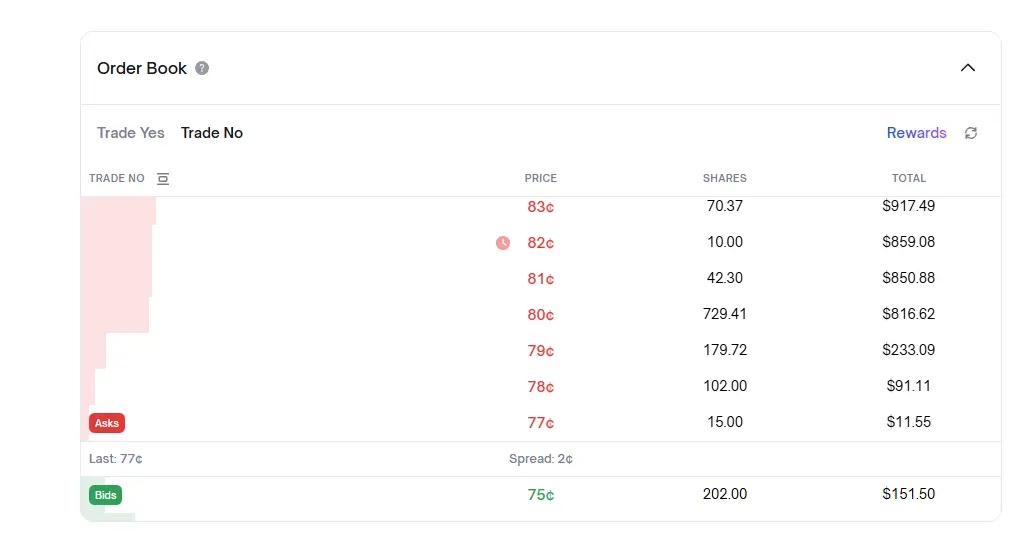Click the 78¢ ask price
Viewport: 1023px width, 547px height.
point(541,387)
